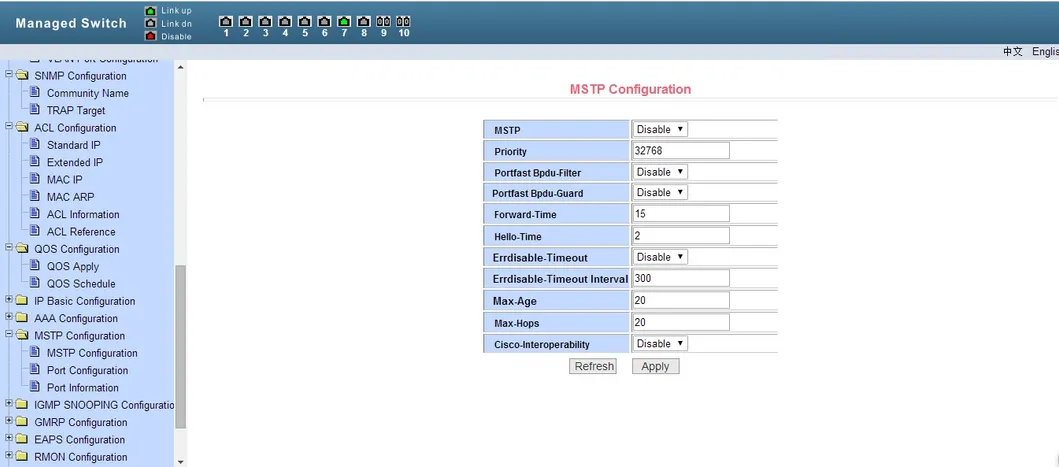Image resolution: width=1059 pixels, height=467 pixels.
Task: Click the QOS Configuration folder icon
Action: coord(22,249)
